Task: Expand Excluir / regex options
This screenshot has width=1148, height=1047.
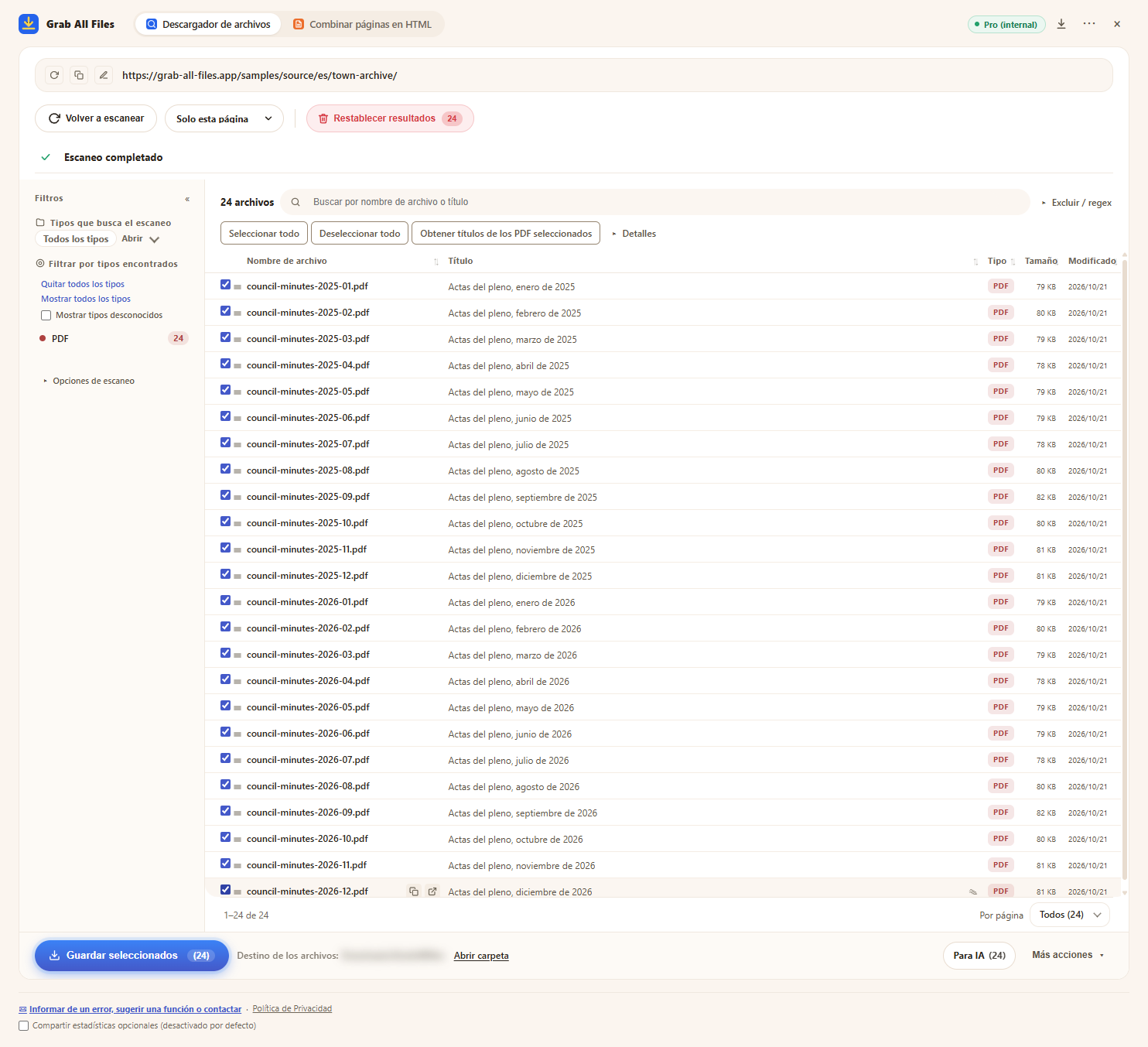Action: (1076, 203)
